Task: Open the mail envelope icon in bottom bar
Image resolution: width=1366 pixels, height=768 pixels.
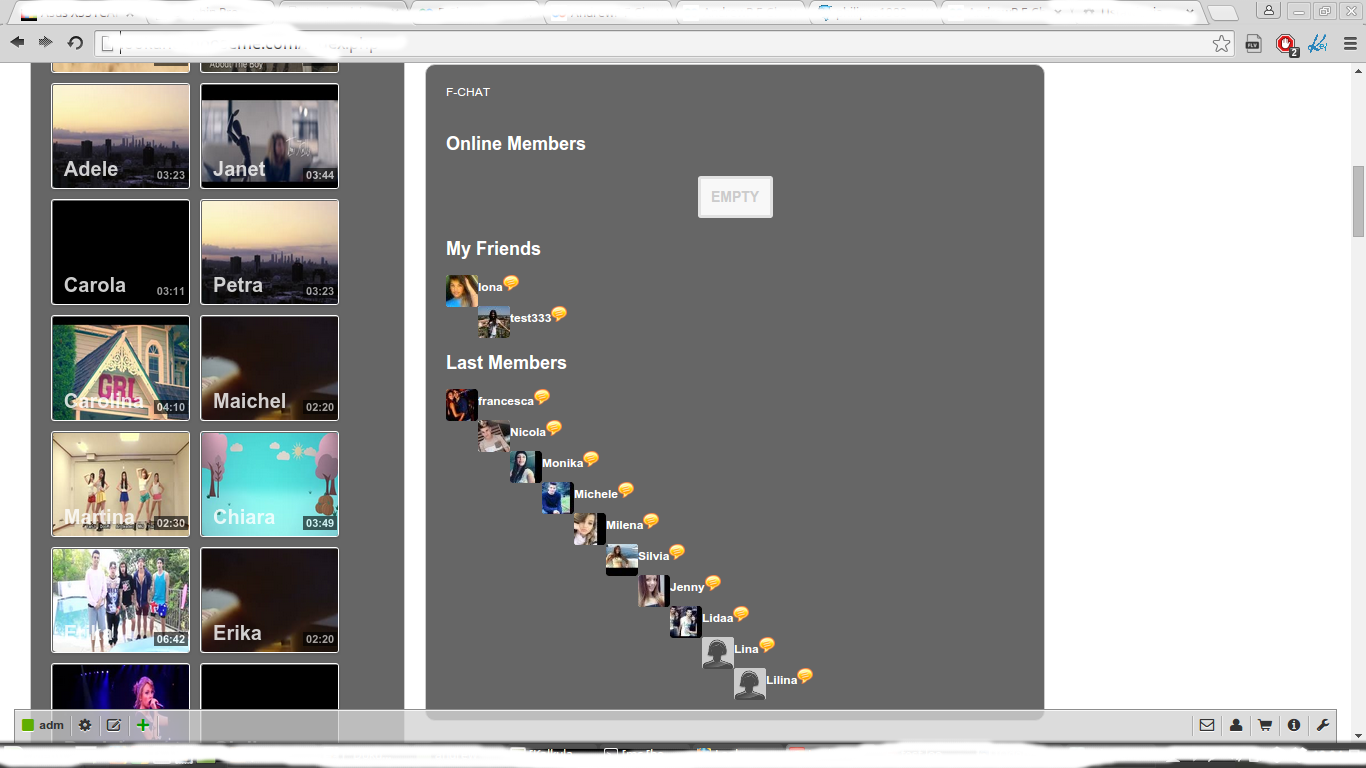Action: pos(1207,725)
